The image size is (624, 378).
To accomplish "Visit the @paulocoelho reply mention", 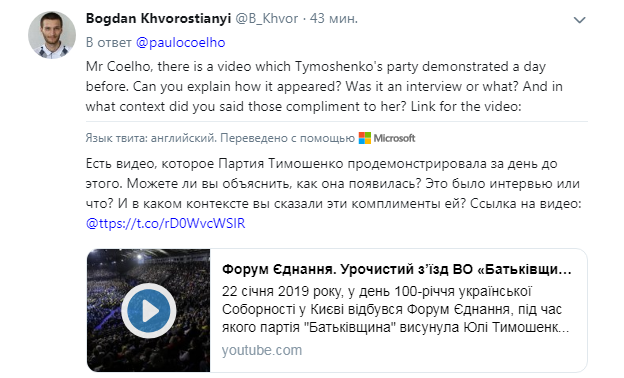I will pos(181,42).
